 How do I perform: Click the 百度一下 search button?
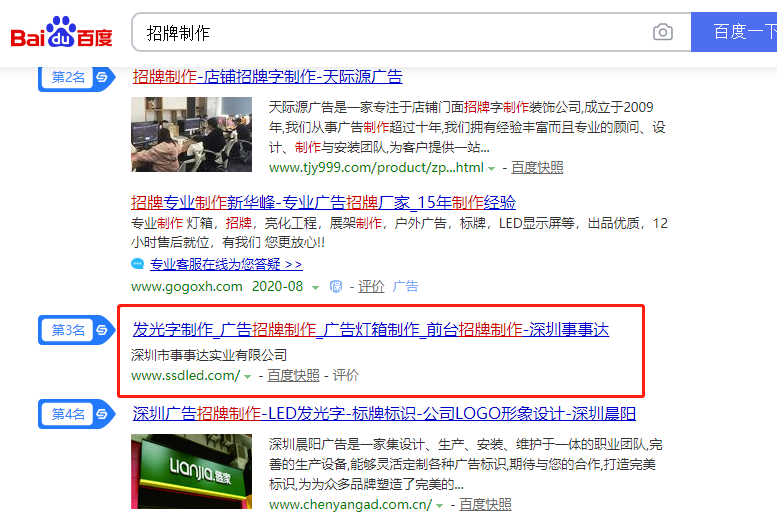[x=734, y=32]
